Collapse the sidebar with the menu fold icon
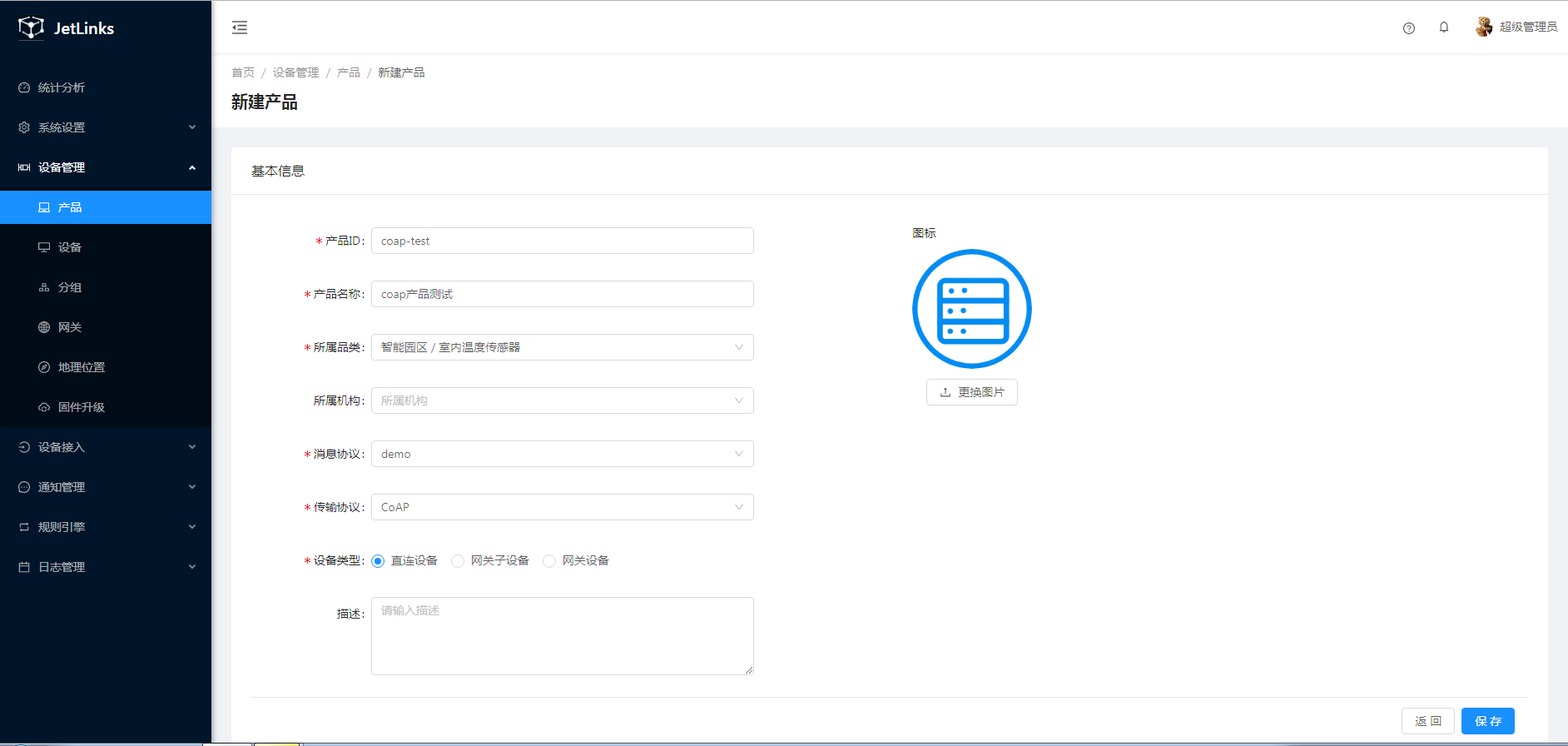Screen dimensions: 1568x746 point(240,27)
